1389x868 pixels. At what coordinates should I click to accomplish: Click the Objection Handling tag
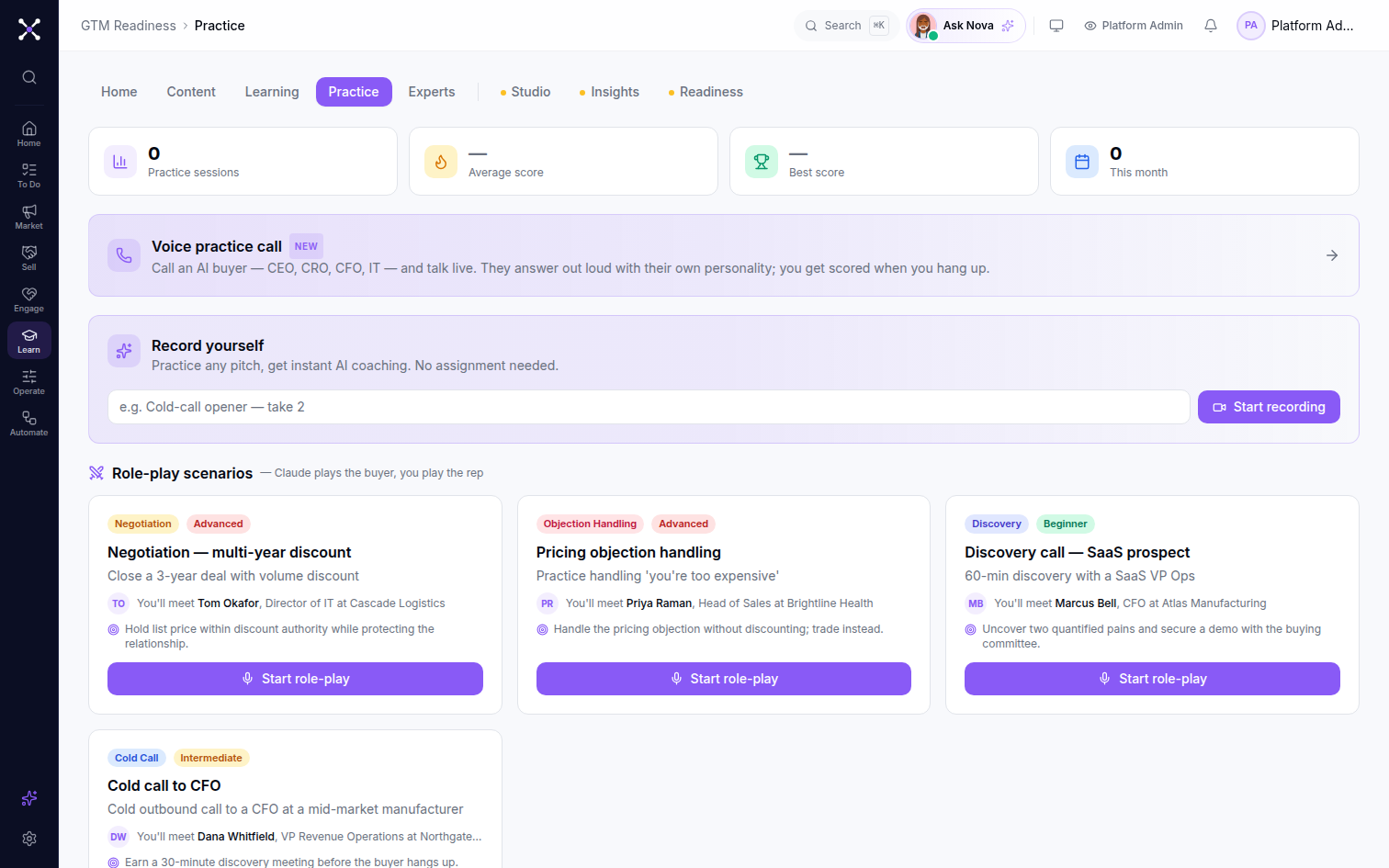pos(590,524)
